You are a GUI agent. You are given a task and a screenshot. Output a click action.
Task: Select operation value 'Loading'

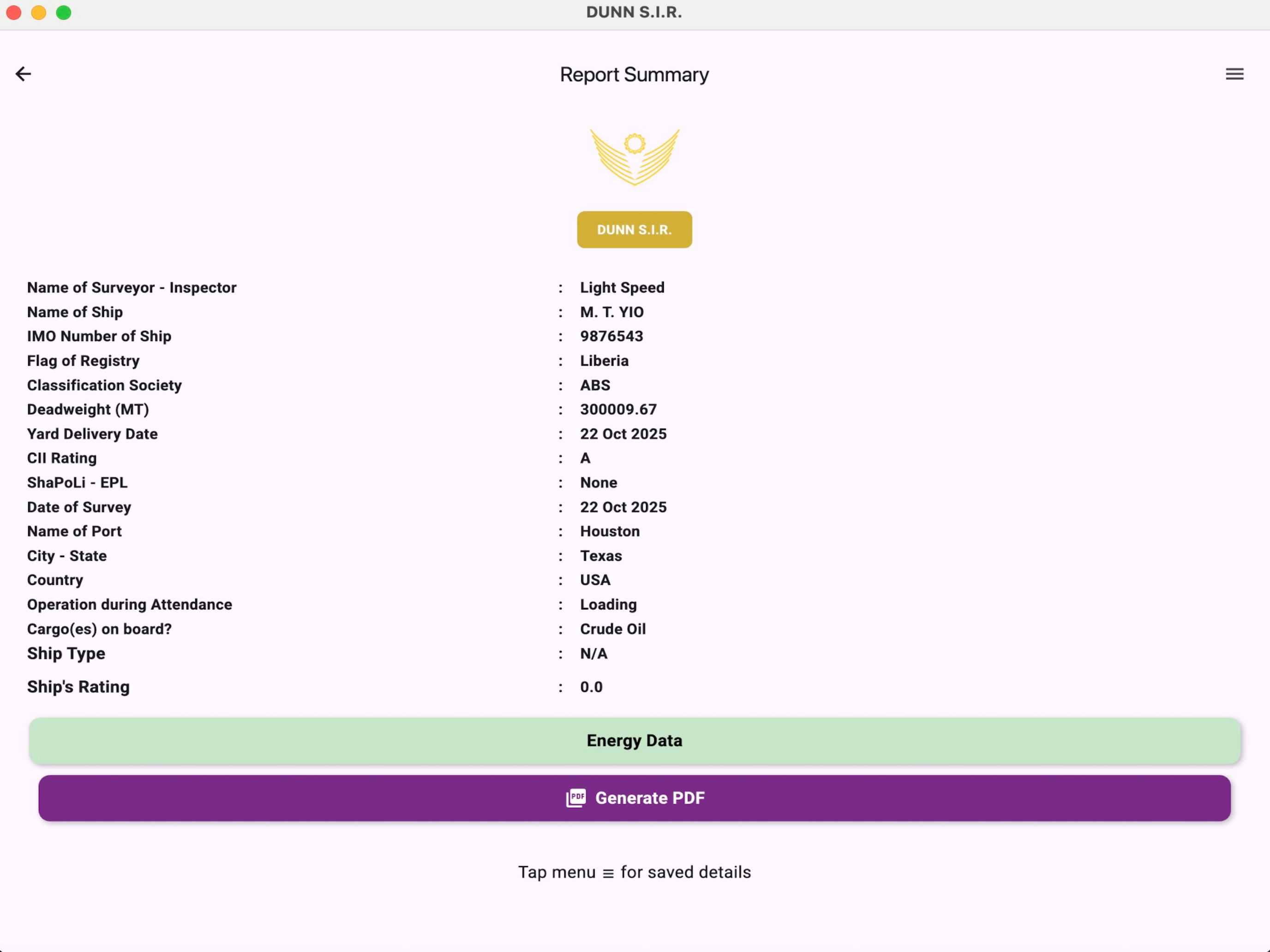coord(608,605)
